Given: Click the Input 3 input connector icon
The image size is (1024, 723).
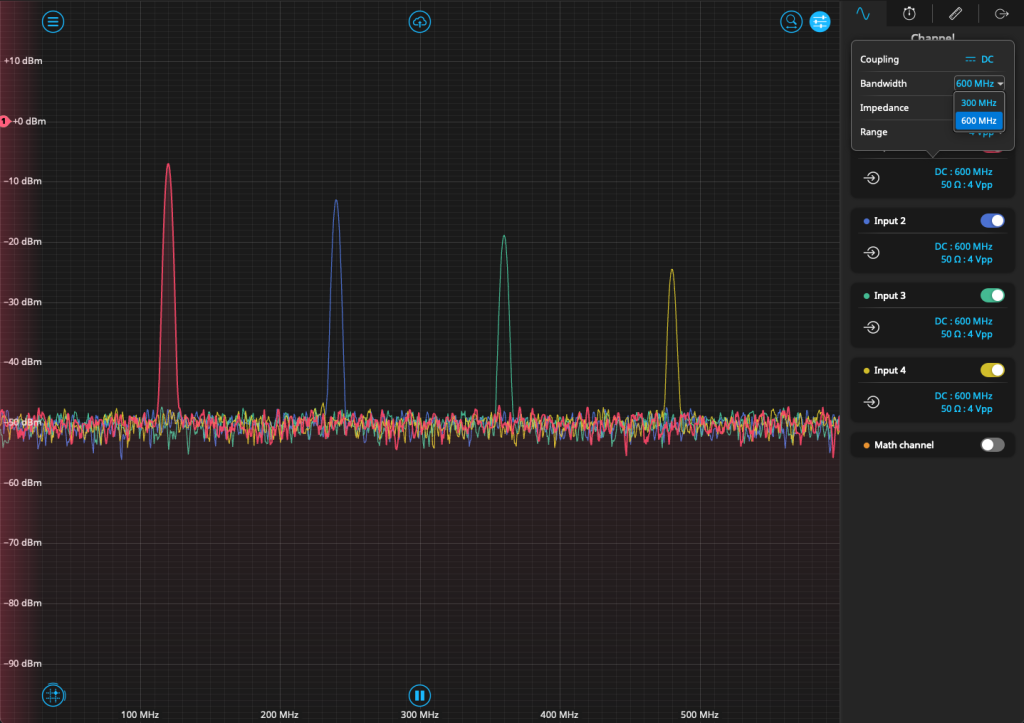Looking at the screenshot, I should click(872, 328).
